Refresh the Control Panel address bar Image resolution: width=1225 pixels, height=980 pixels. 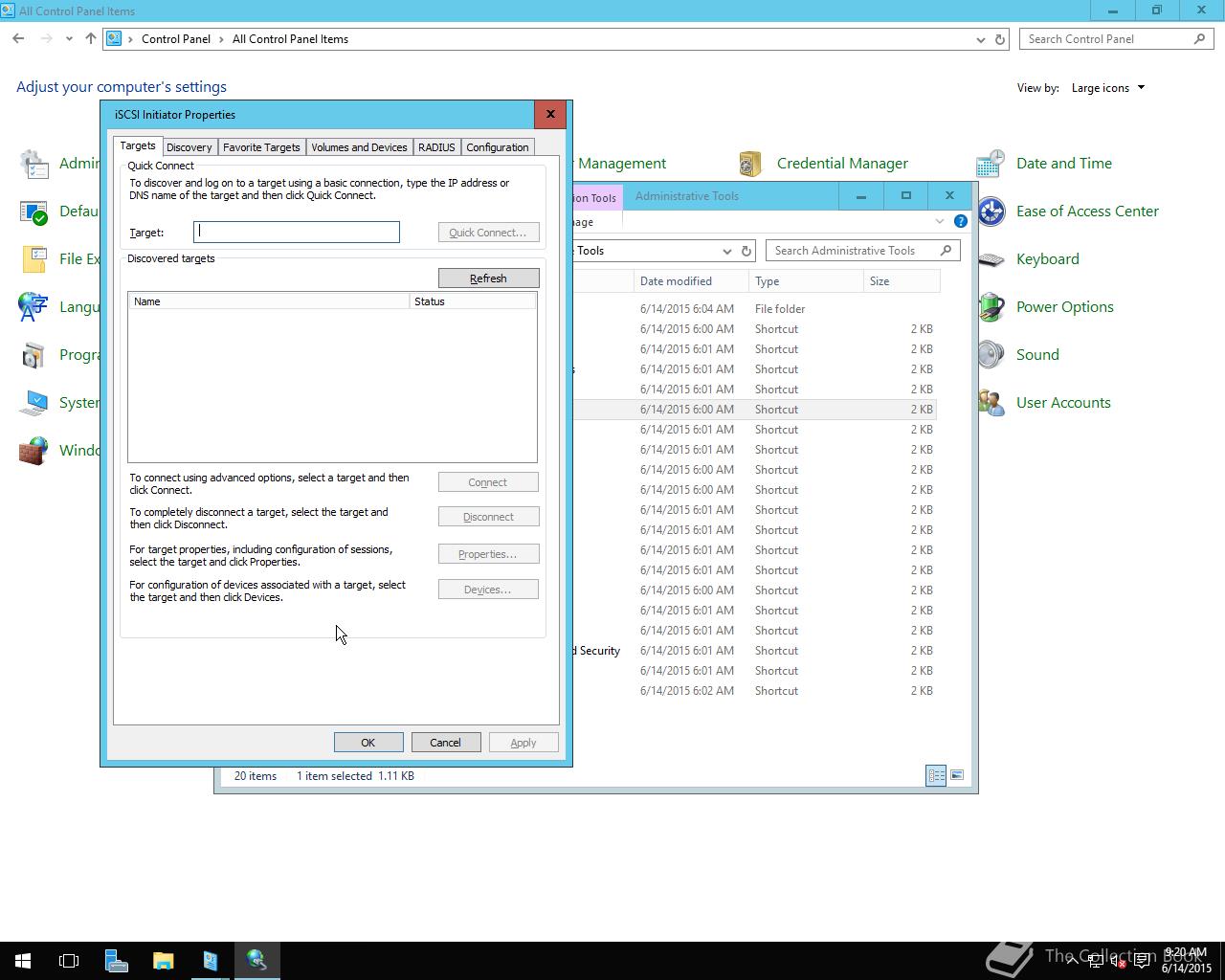pyautogui.click(x=1000, y=39)
